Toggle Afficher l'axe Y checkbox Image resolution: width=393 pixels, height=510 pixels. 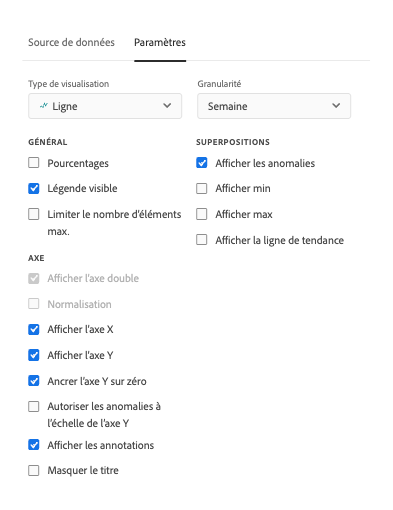(34, 355)
